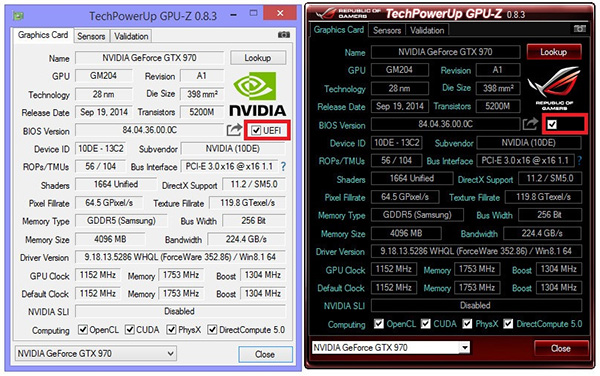Click the BIOS share icon in the left window
Viewport: 600px width, 376px height.
point(234,130)
